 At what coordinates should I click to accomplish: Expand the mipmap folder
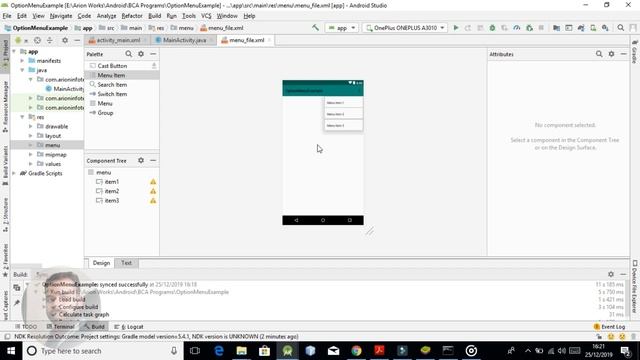click(x=31, y=155)
